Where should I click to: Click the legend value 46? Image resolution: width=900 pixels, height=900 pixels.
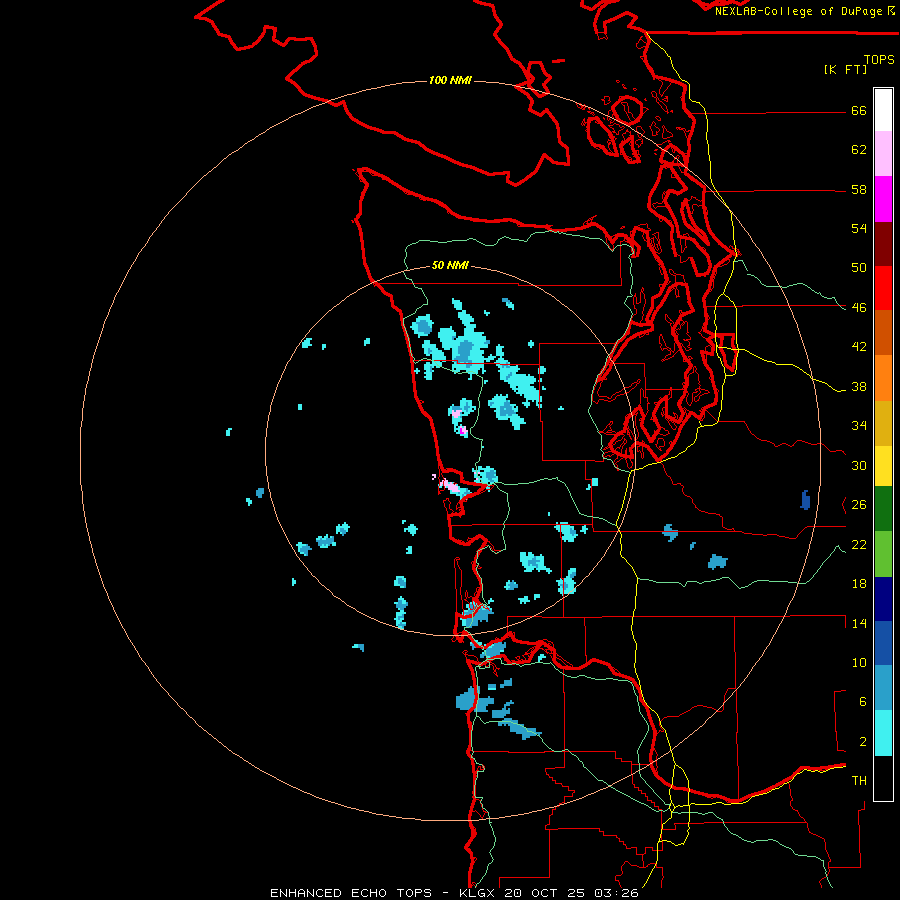click(859, 308)
